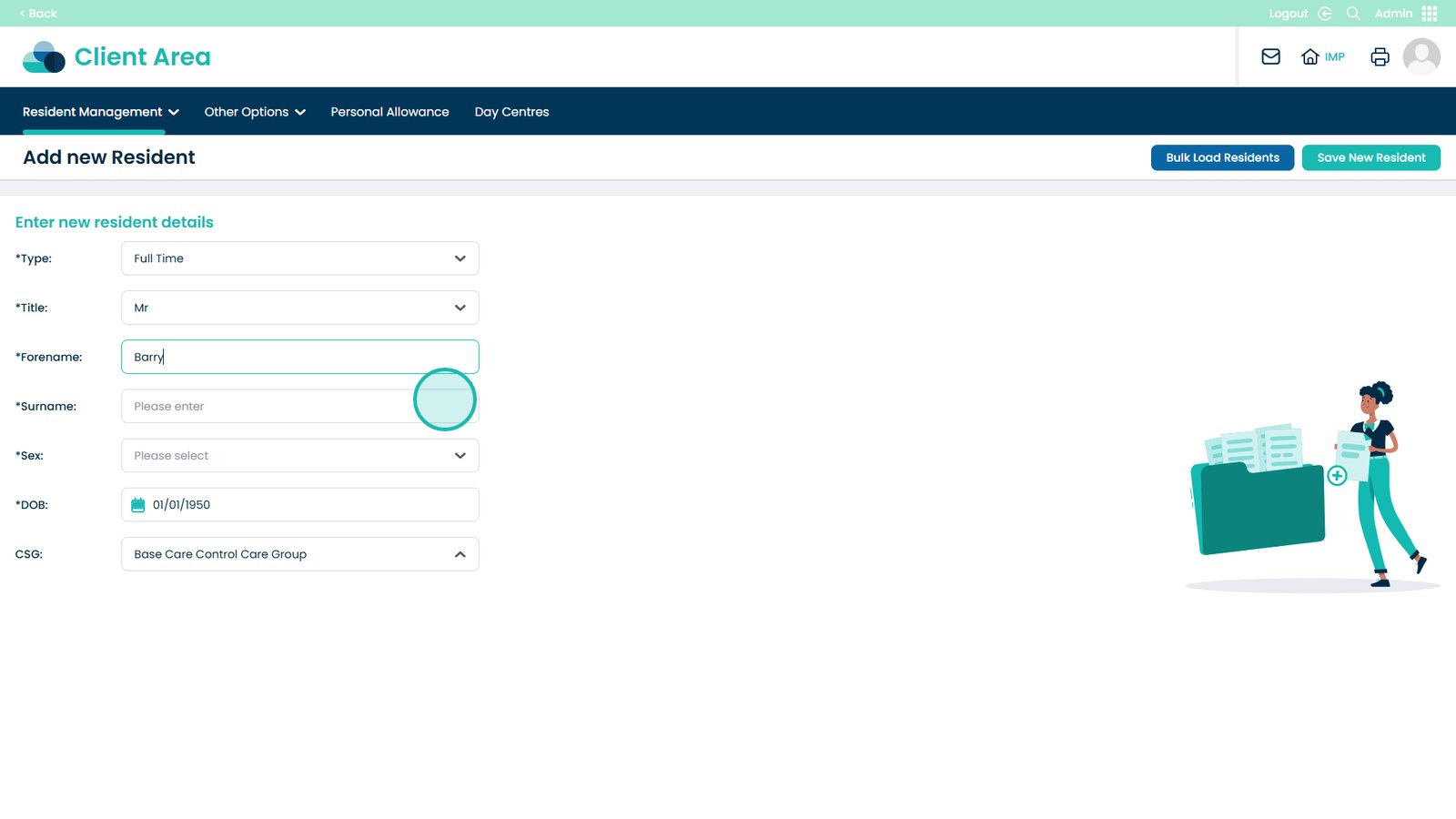Click the Bulk Load Residents button
The image size is (1456, 819).
click(1222, 157)
